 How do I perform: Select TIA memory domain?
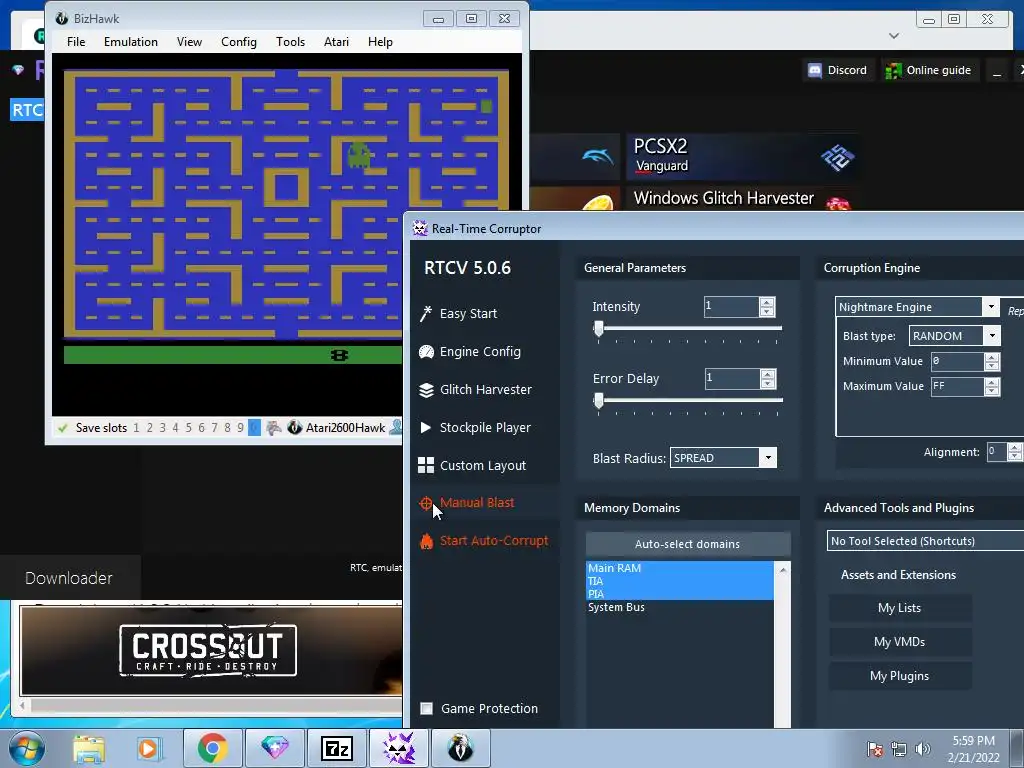(680, 581)
